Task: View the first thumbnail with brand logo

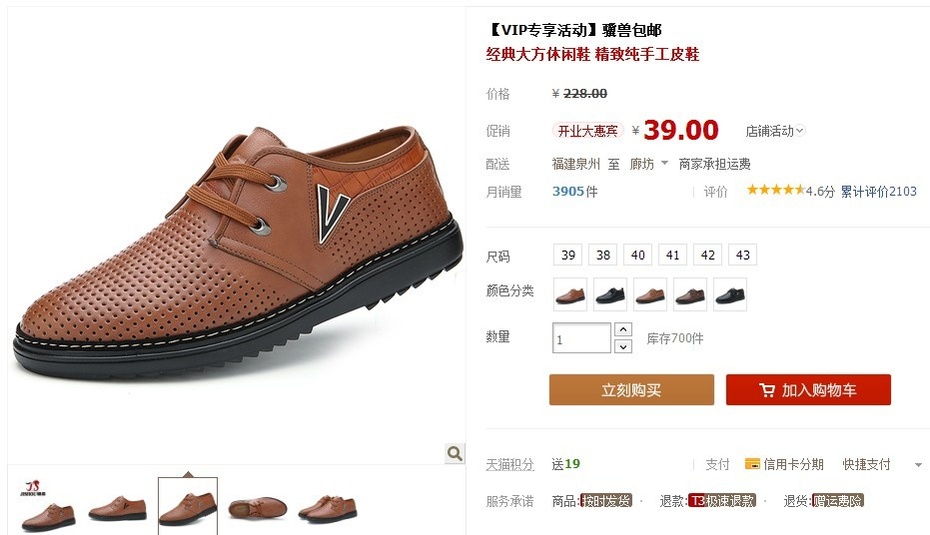Action: (x=48, y=506)
